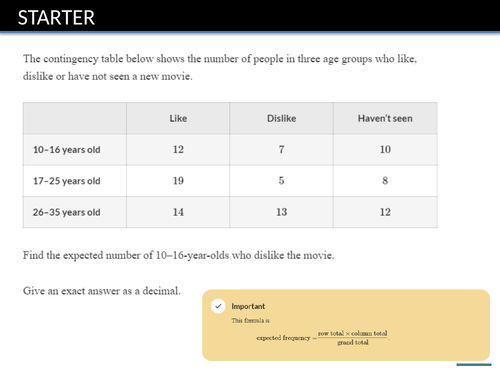Select the empty top-left table header cell
The image size is (500, 375).
[x=75, y=118]
